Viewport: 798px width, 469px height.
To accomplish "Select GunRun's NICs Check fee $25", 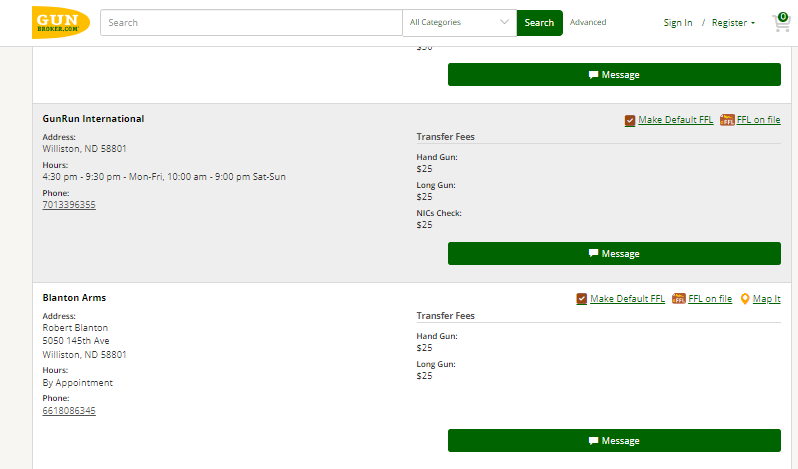I will point(424,225).
